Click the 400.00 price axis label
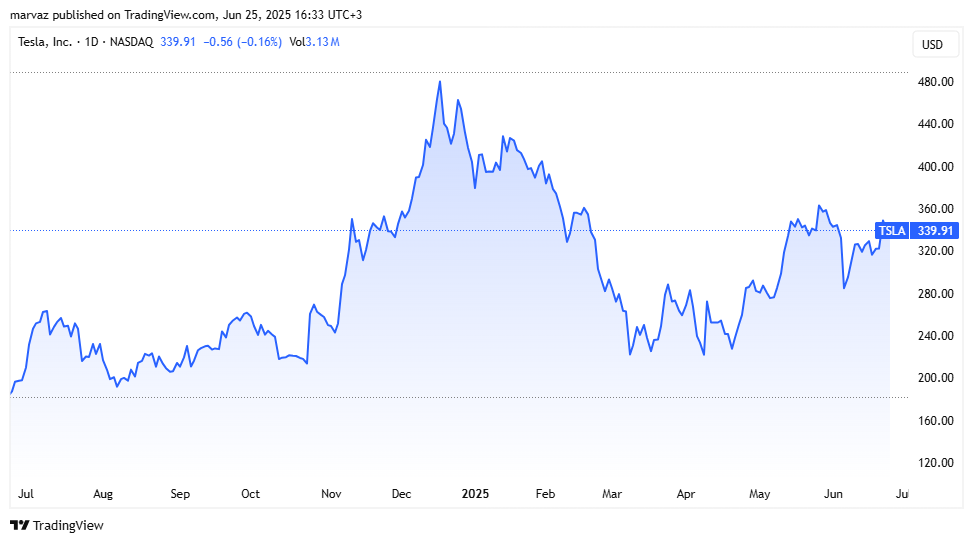973x543 pixels. coord(936,167)
